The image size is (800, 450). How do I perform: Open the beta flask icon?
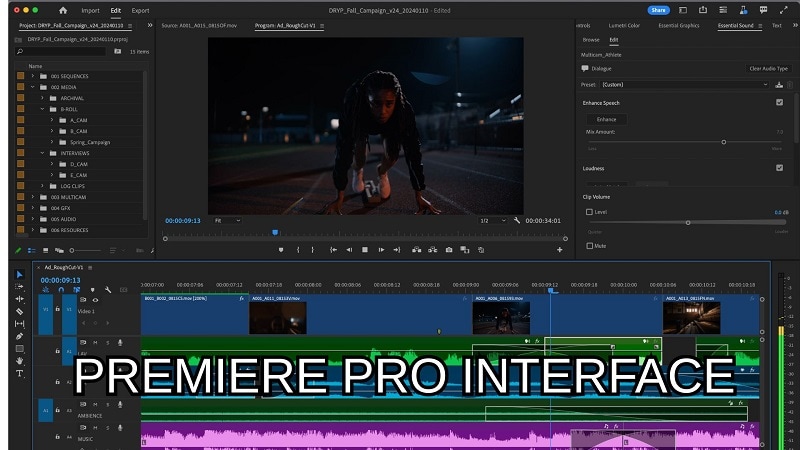tap(743, 10)
